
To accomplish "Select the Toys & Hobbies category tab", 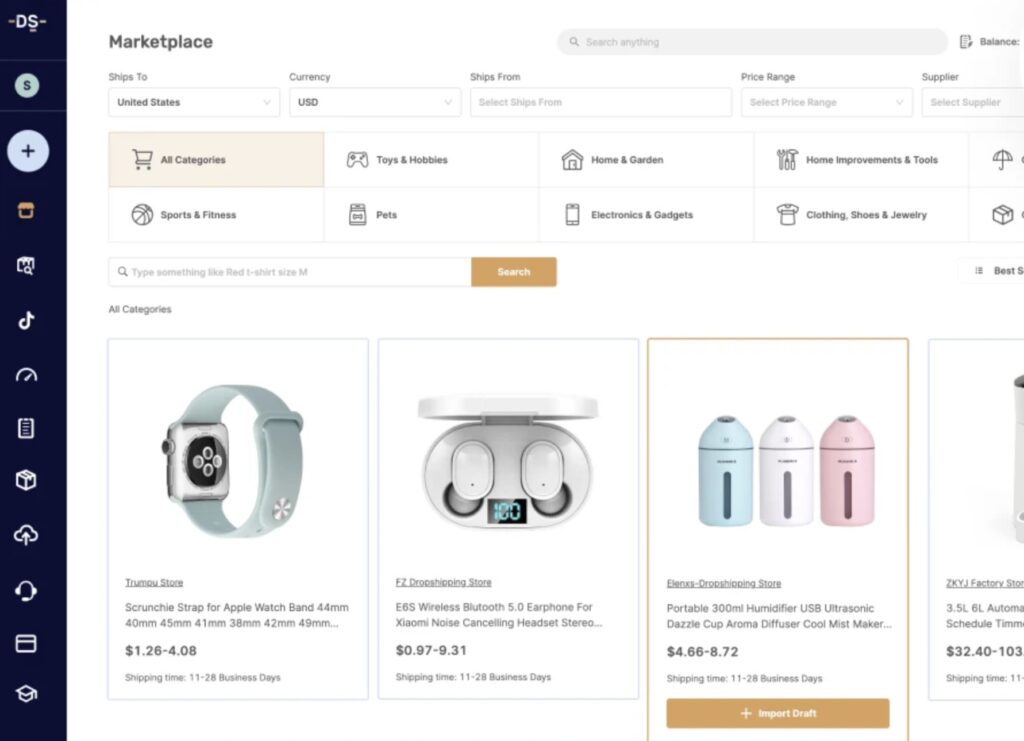I will point(411,159).
